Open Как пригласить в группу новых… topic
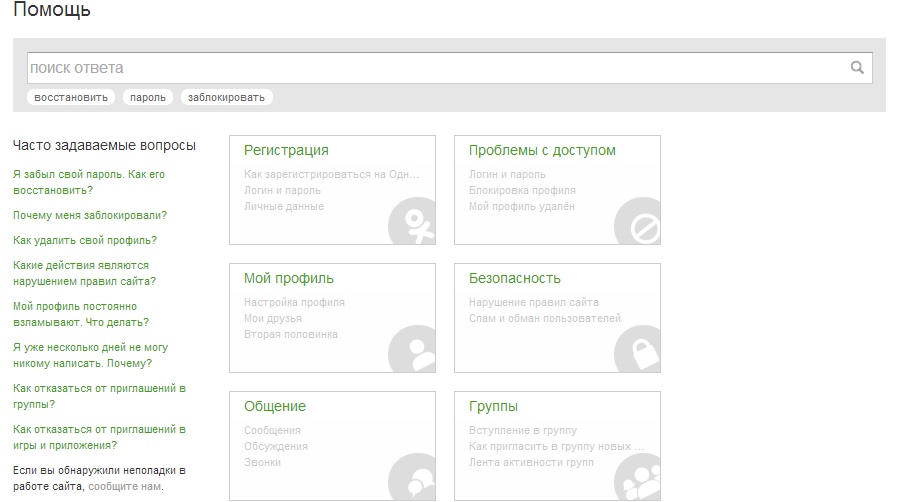 pyautogui.click(x=557, y=446)
